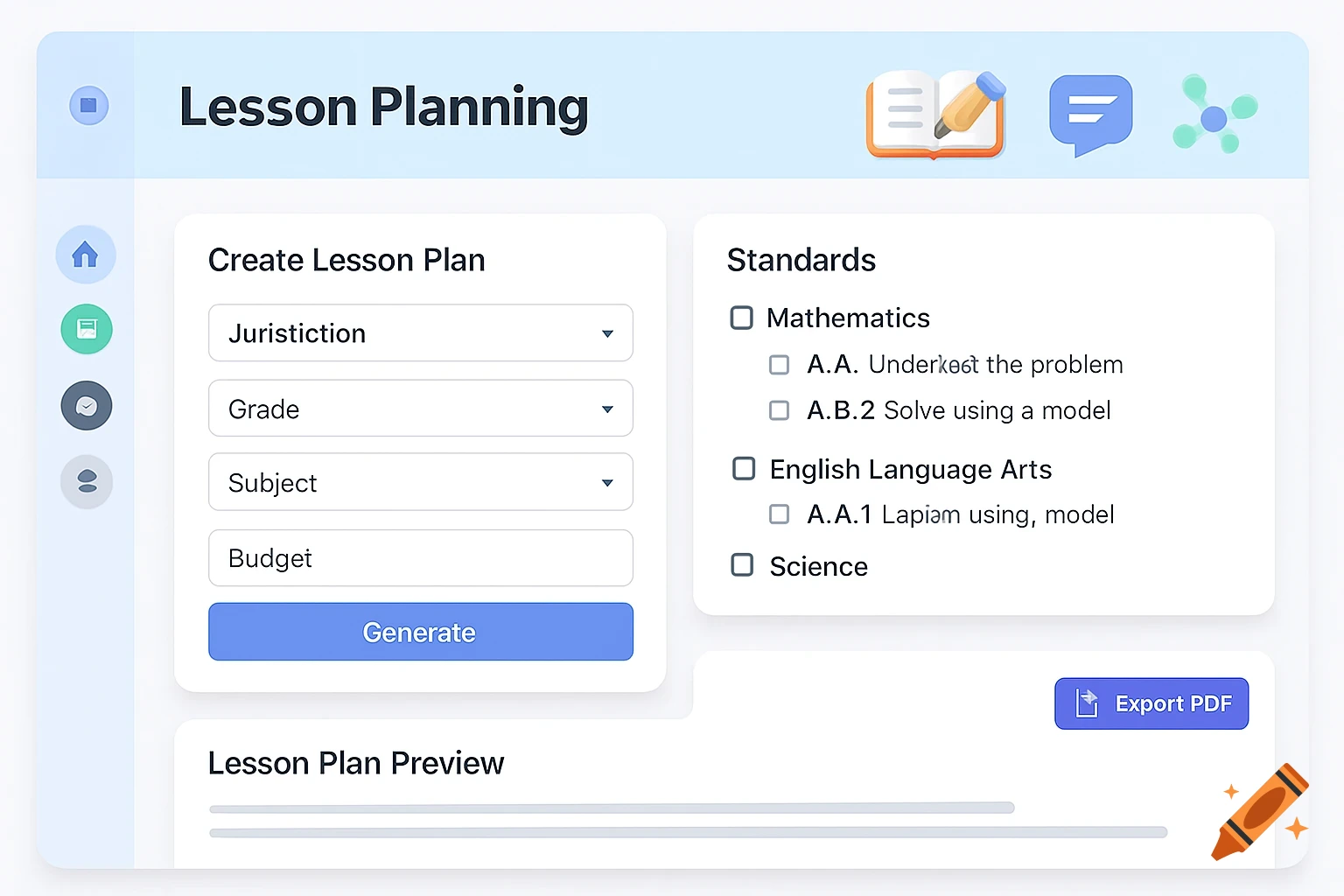The height and width of the screenshot is (896, 1344).
Task: Open the user profile sidebar icon
Action: click(x=85, y=481)
